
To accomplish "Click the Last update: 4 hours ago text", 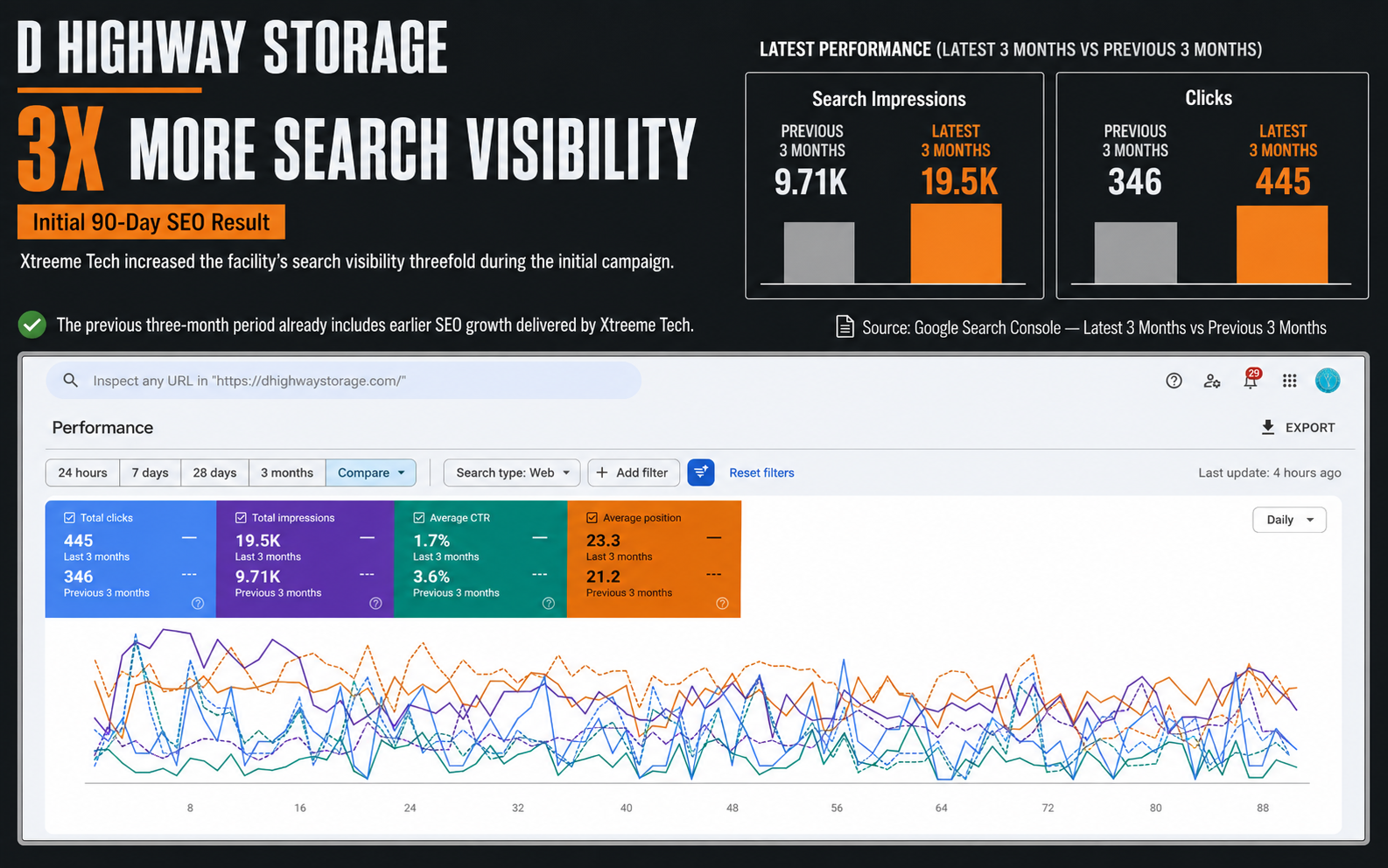I will 1269,472.
